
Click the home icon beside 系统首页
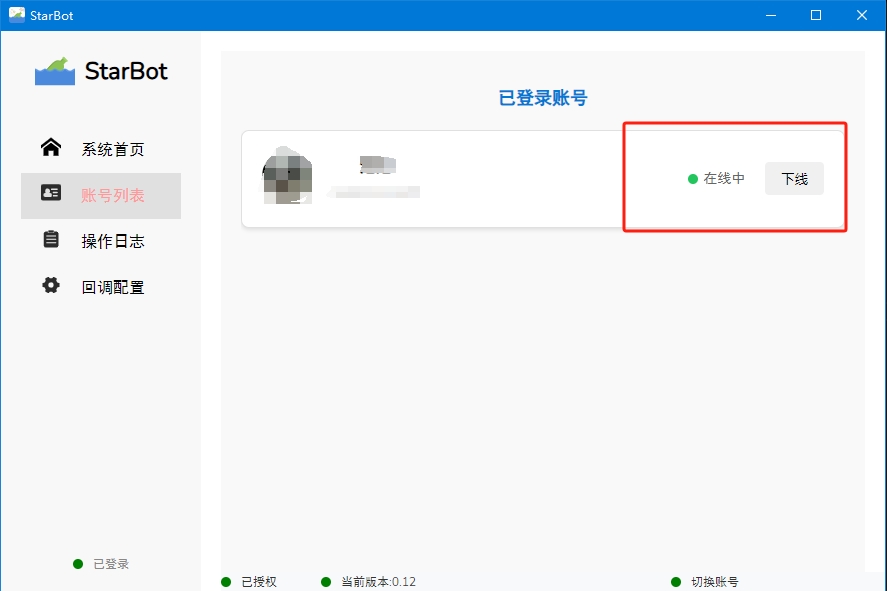pos(51,148)
